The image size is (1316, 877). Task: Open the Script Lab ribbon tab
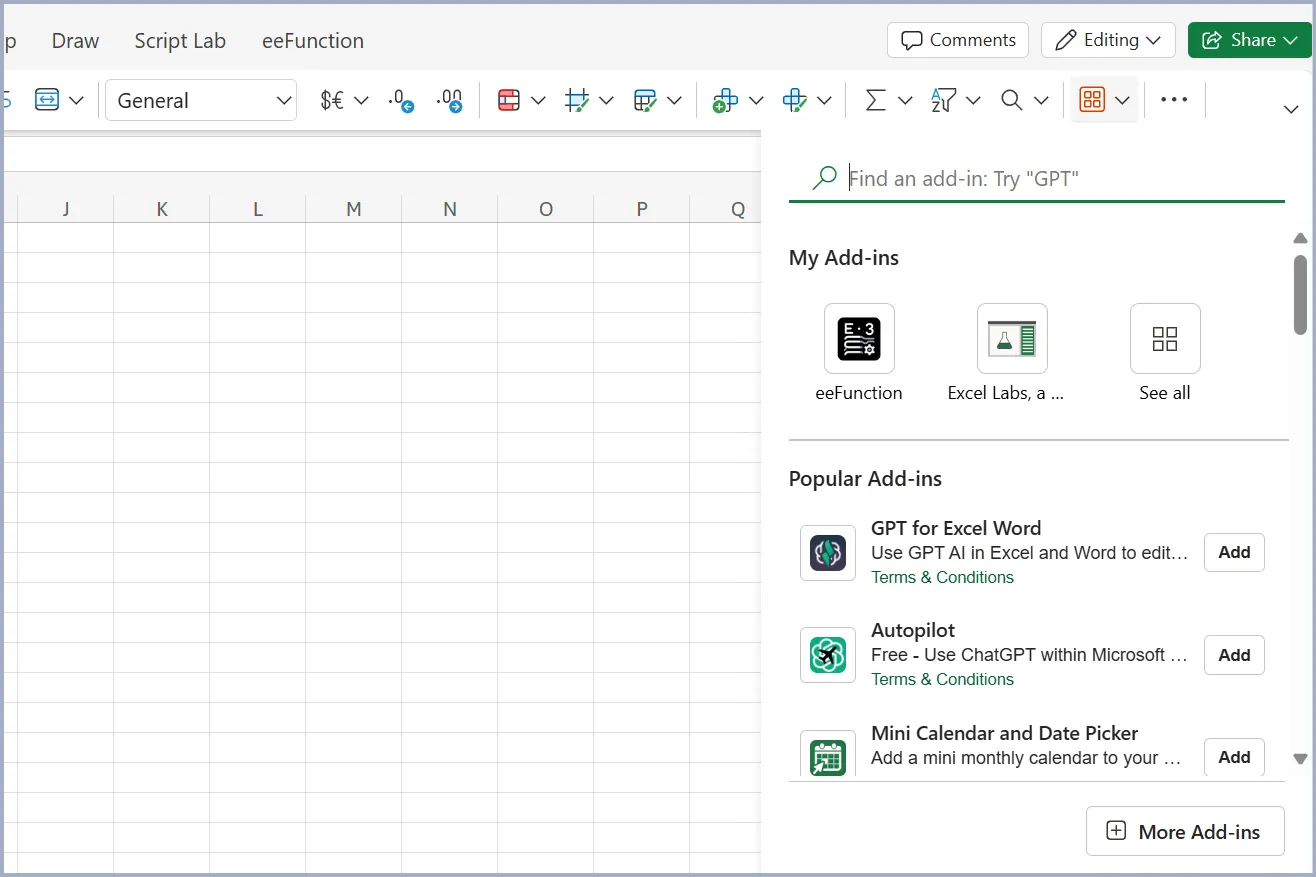pyautogui.click(x=180, y=40)
